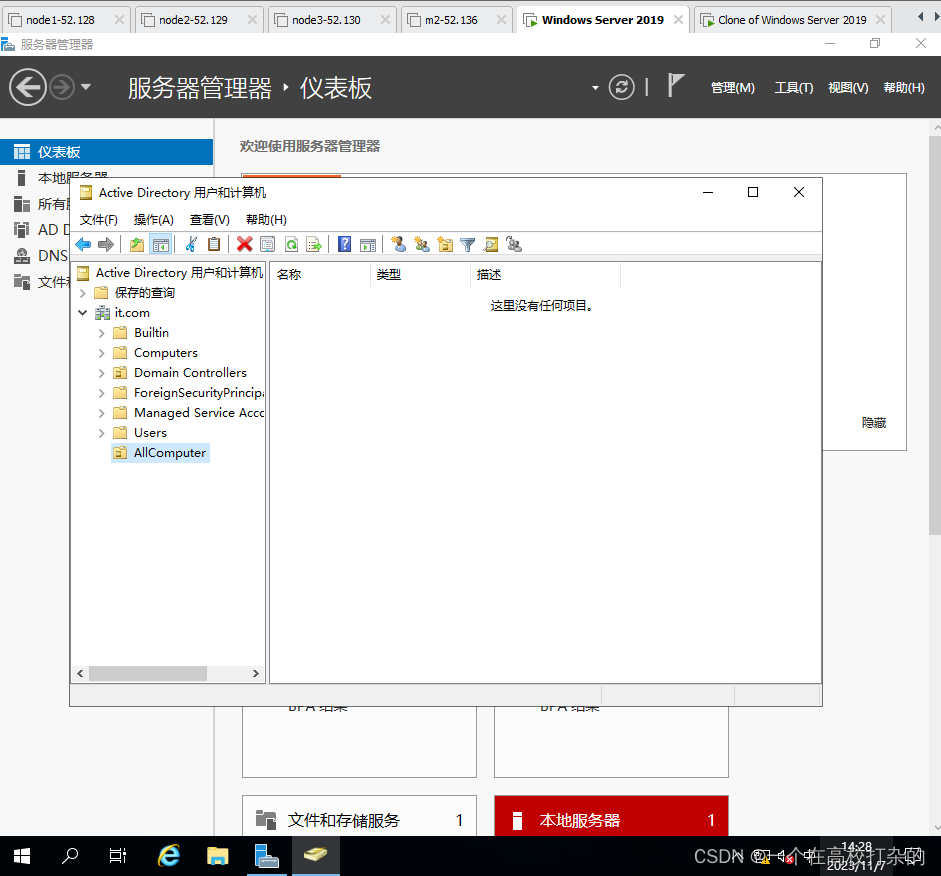Expand the Managed Service Accounts node
Image resolution: width=941 pixels, height=876 pixels.
[x=101, y=413]
